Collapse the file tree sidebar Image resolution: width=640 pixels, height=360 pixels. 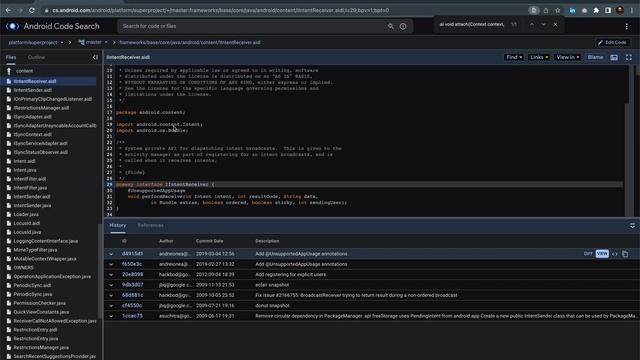click(x=95, y=57)
